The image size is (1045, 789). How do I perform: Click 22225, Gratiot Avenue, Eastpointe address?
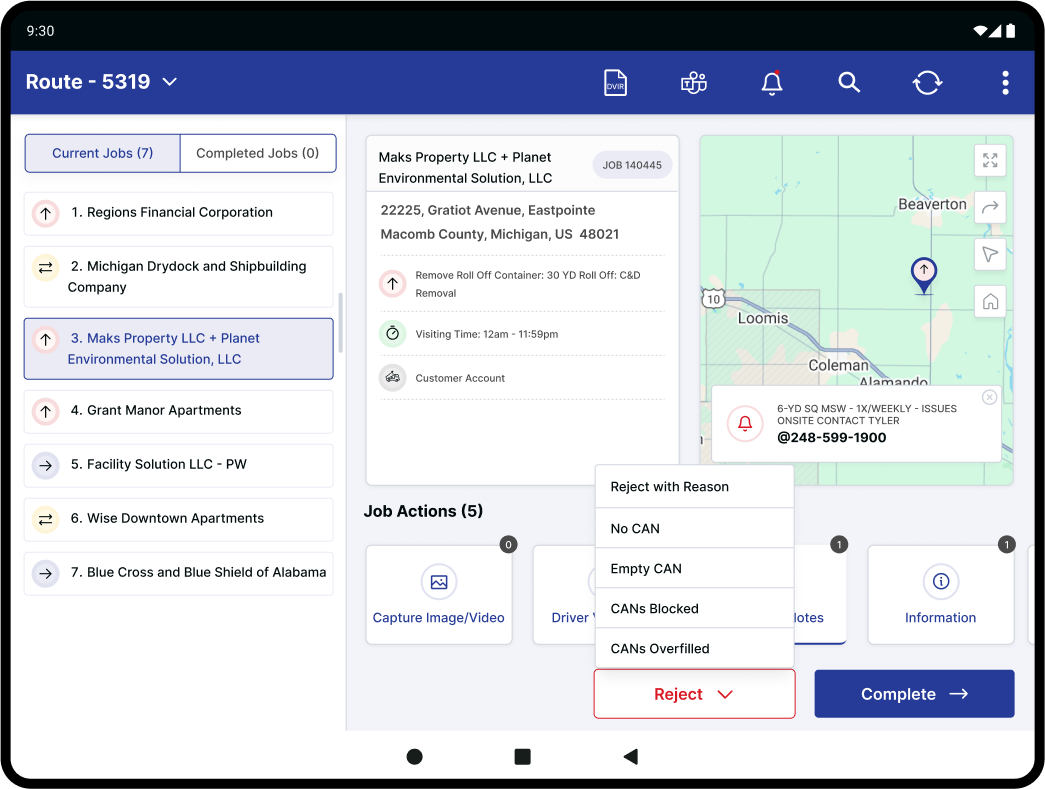tap(488, 211)
